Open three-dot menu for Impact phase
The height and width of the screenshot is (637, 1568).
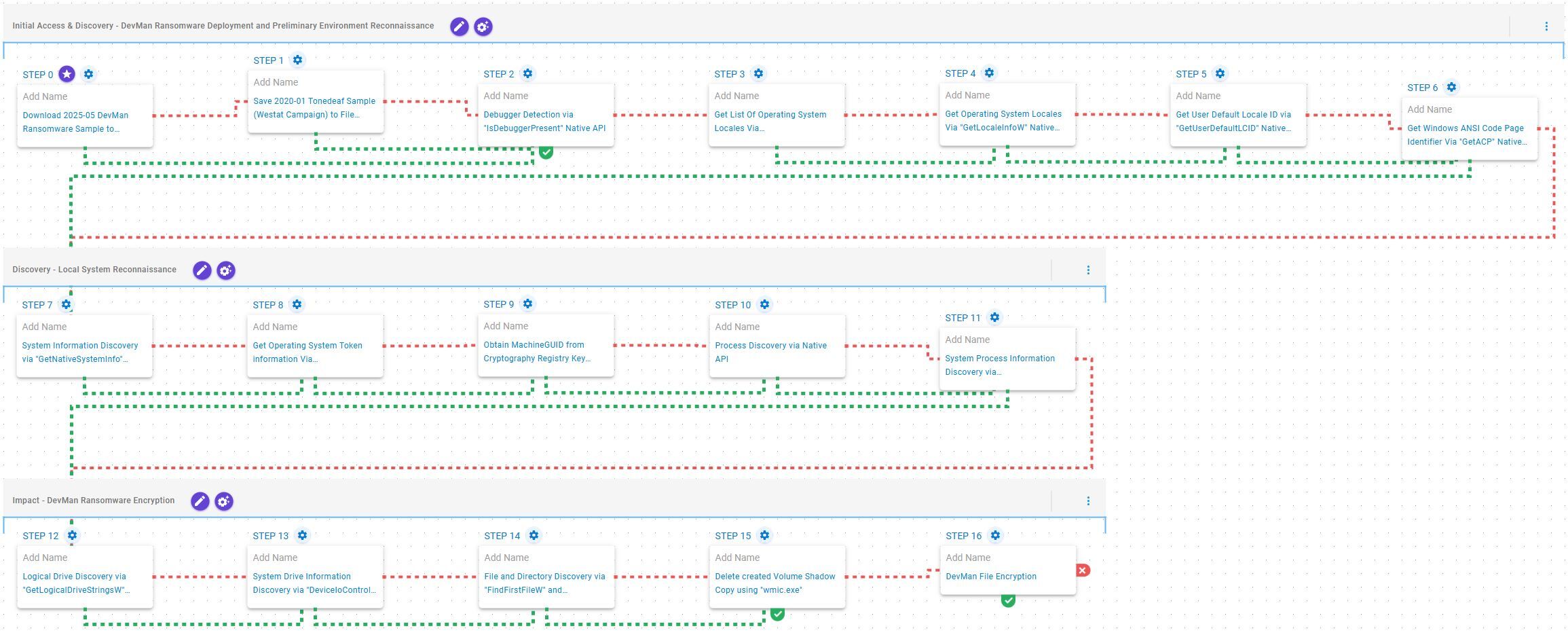[1088, 501]
